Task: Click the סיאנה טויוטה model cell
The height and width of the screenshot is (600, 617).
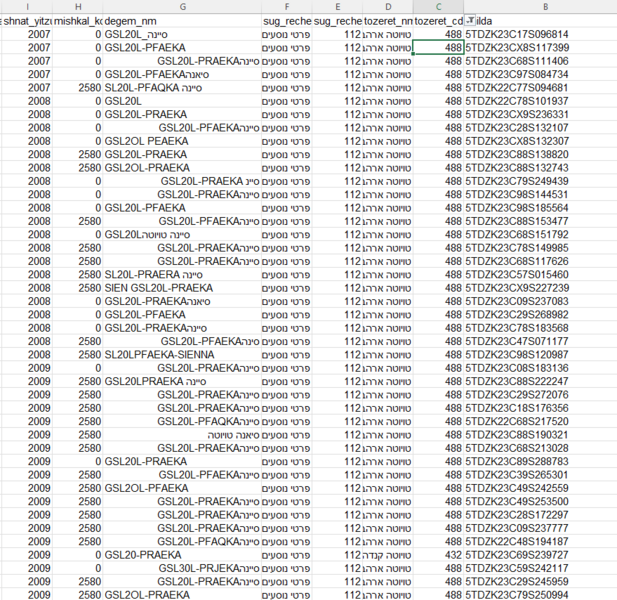Action: [x=182, y=435]
